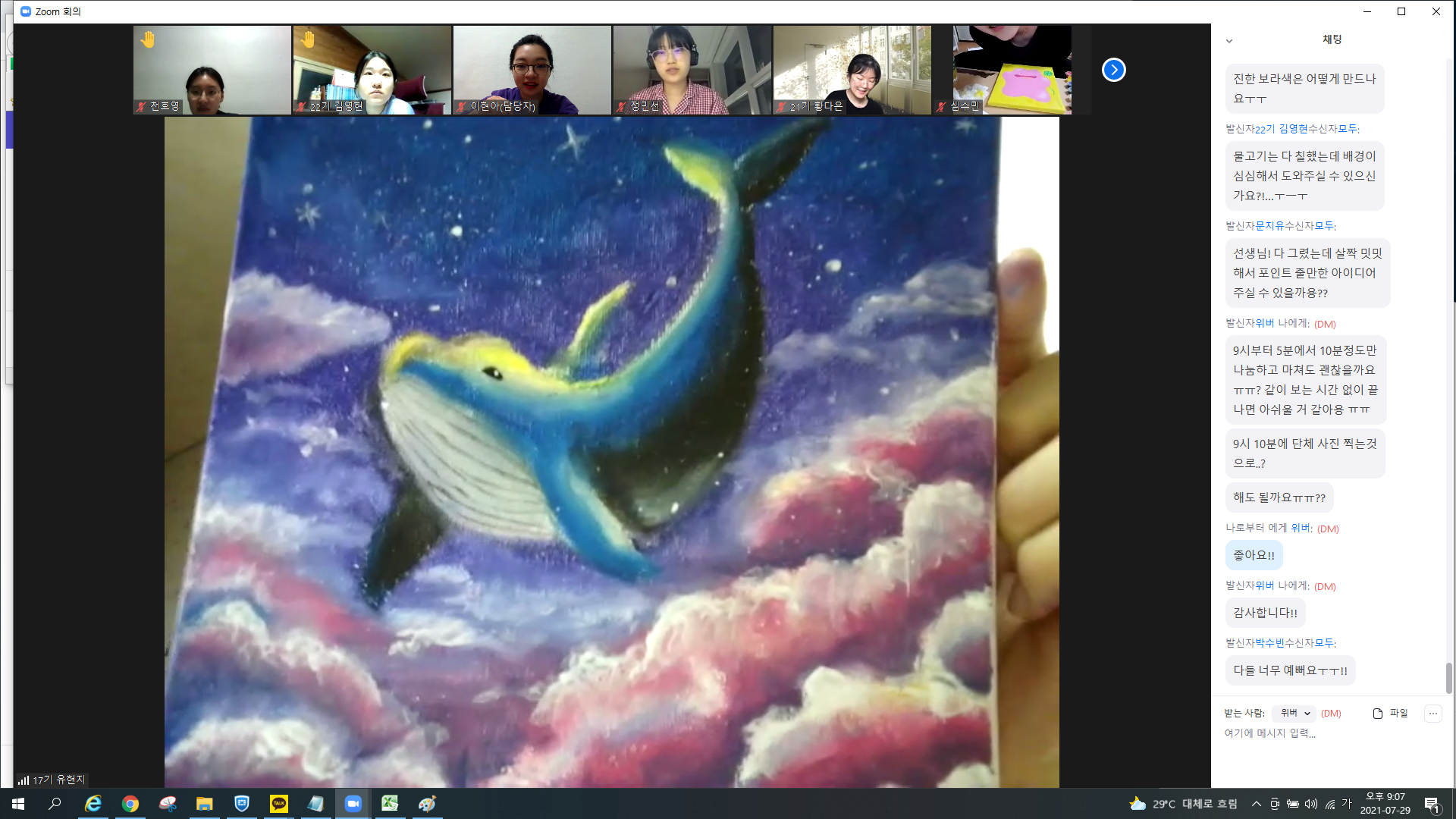Screen dimensions: 1456x819
Task: Select 천호영's video thumbnail
Action: [212, 70]
